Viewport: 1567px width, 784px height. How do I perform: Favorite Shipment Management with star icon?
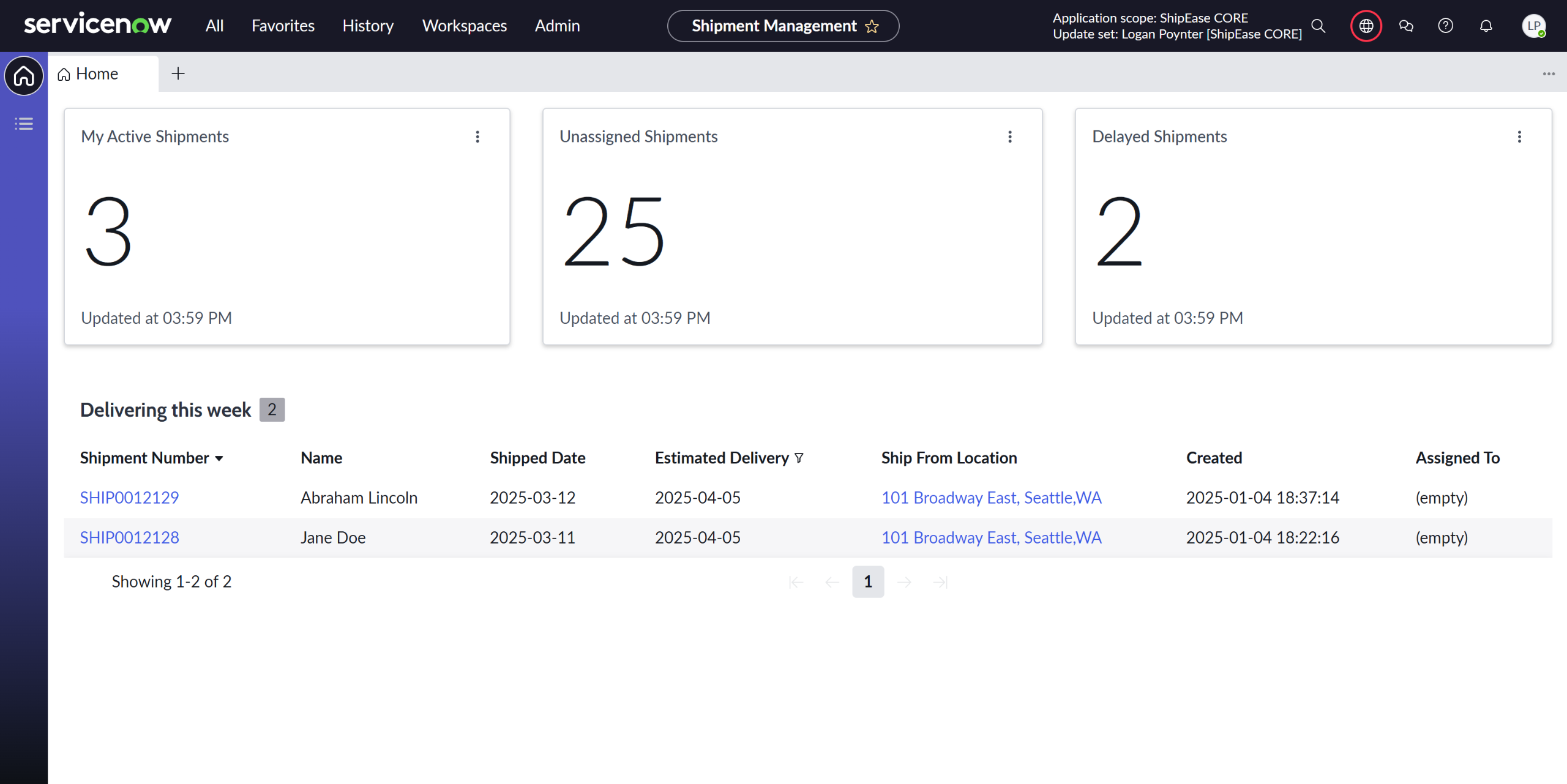(x=872, y=26)
